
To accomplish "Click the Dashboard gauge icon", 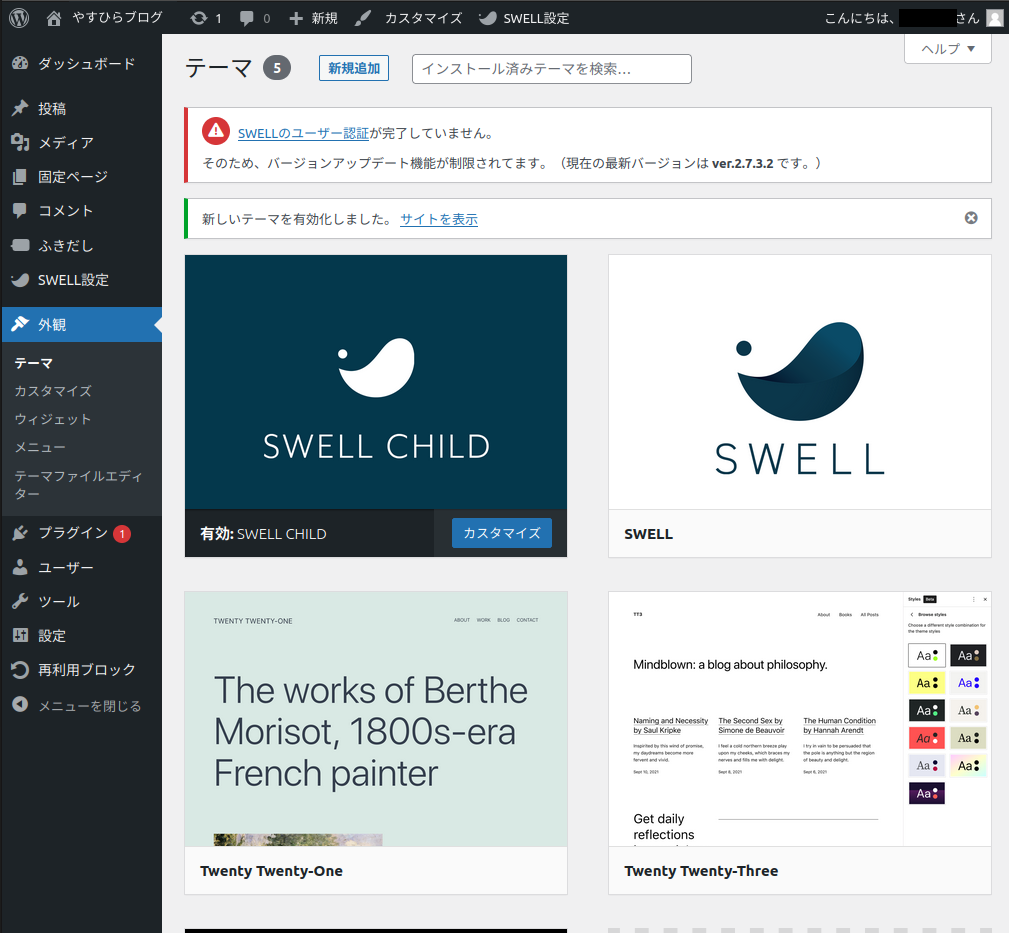I will click(21, 63).
